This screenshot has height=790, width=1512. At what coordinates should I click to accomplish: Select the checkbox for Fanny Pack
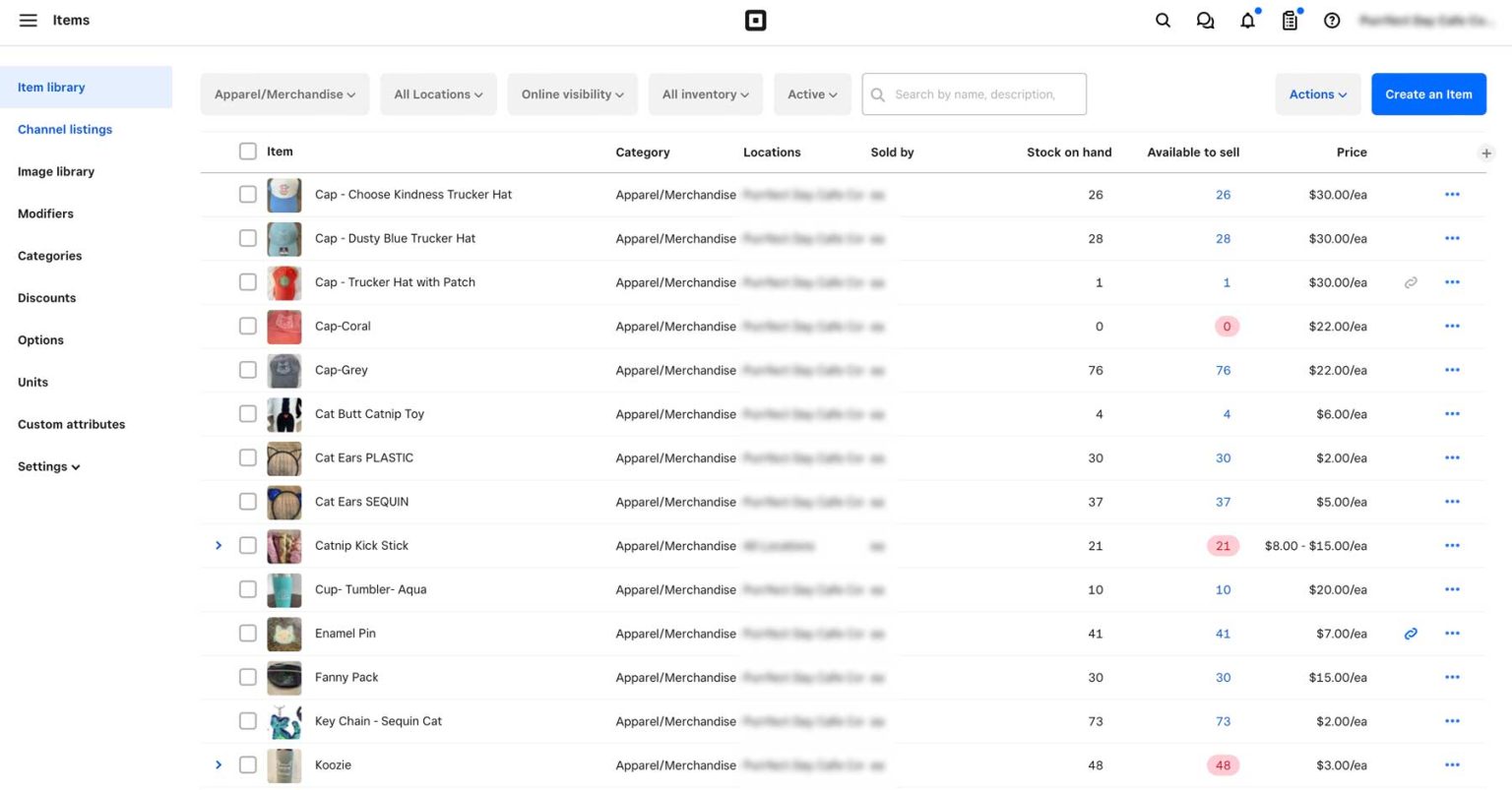pyautogui.click(x=247, y=677)
